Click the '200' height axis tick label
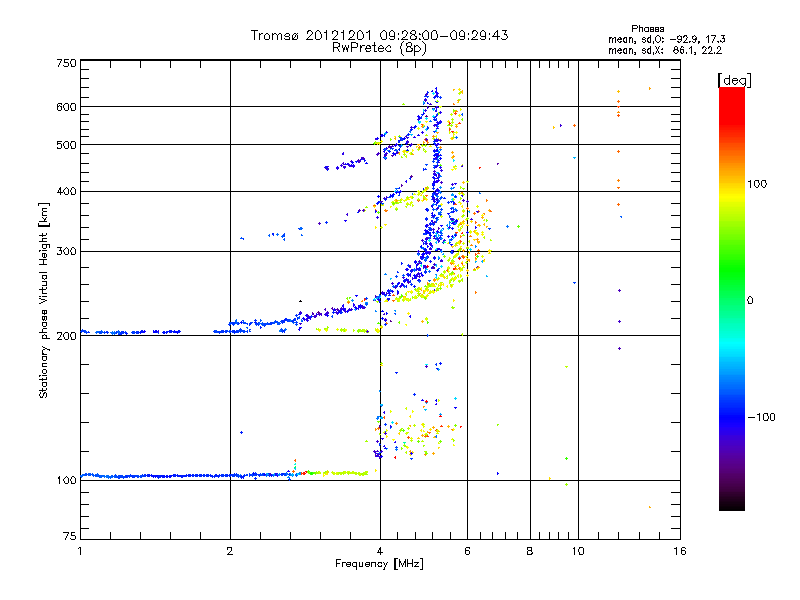 [x=67, y=336]
